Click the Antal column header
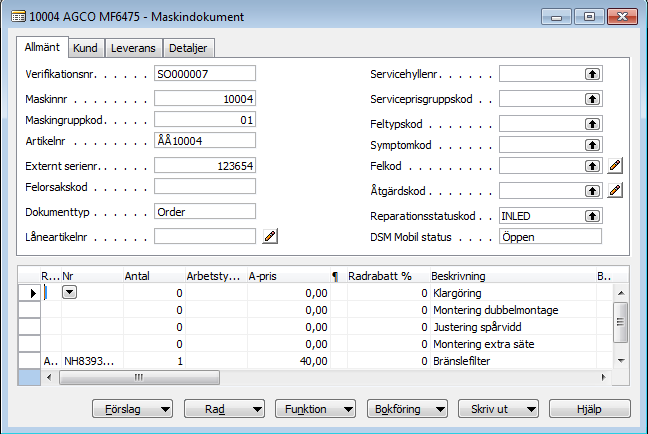648x434 pixels. pos(154,276)
